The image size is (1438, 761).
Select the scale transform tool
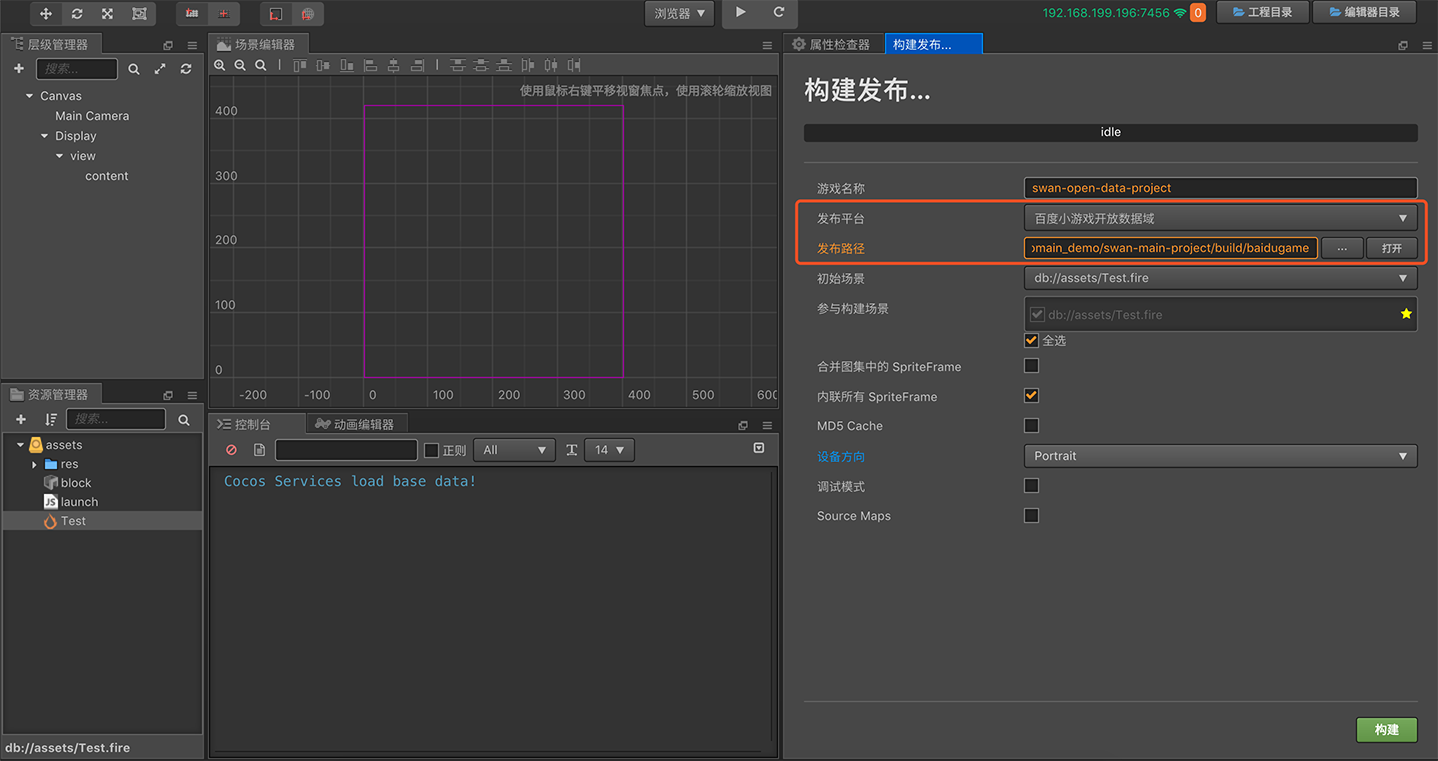pos(108,13)
